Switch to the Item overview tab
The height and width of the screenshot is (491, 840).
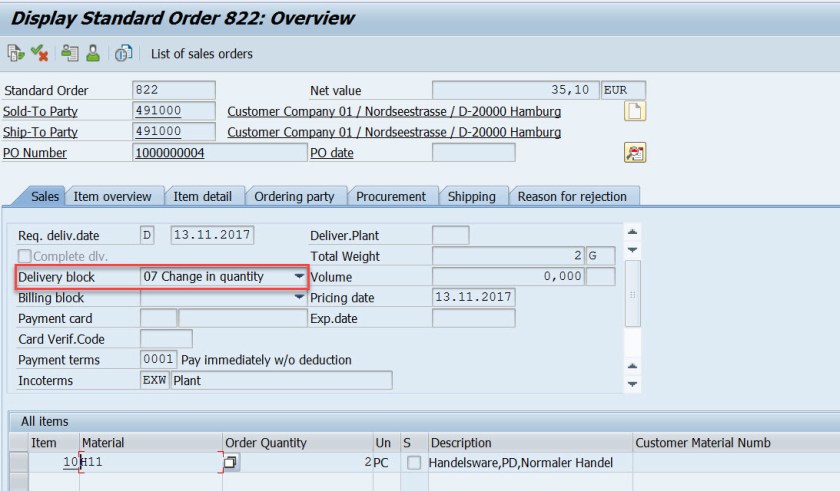click(112, 197)
